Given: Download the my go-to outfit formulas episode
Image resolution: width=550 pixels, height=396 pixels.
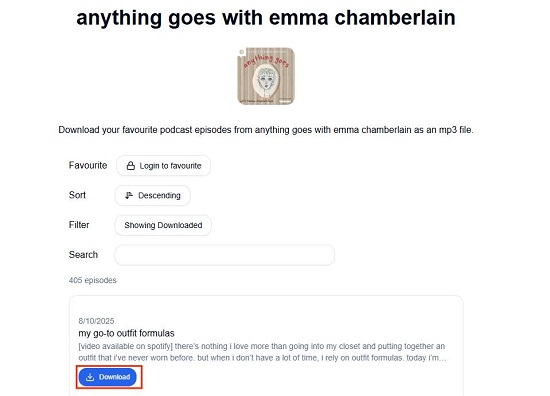Looking at the screenshot, I should coord(108,377).
